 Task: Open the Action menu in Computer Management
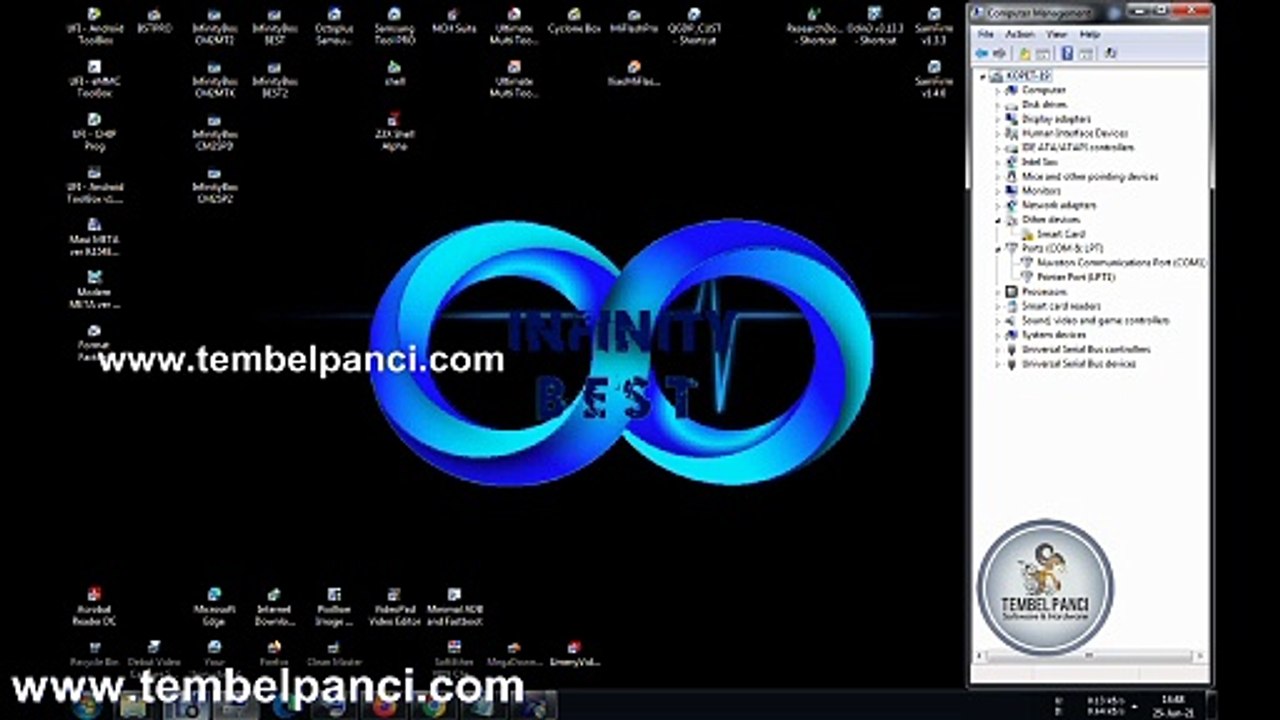pos(1020,34)
